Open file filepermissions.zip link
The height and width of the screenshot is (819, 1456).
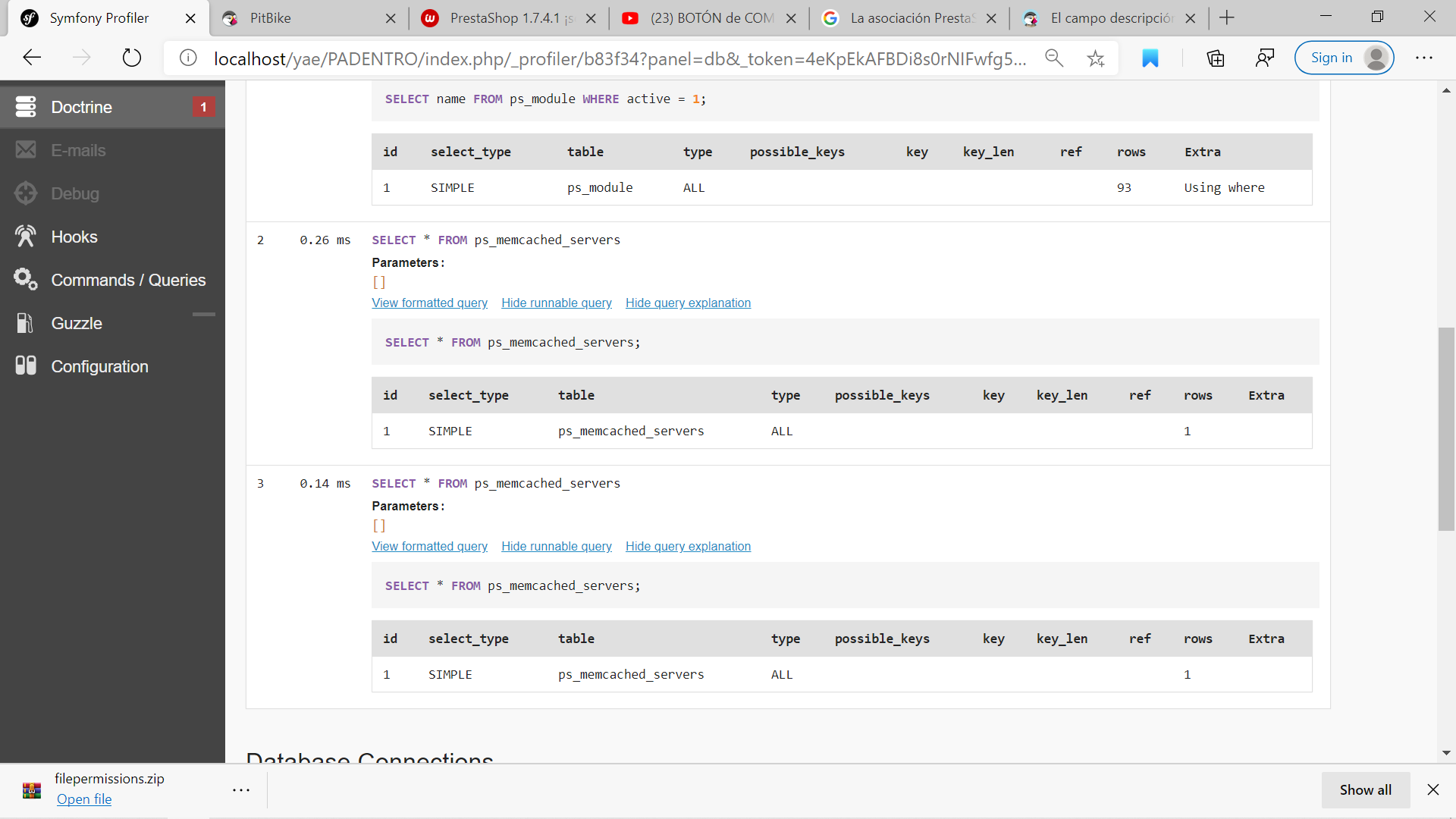pos(84,799)
